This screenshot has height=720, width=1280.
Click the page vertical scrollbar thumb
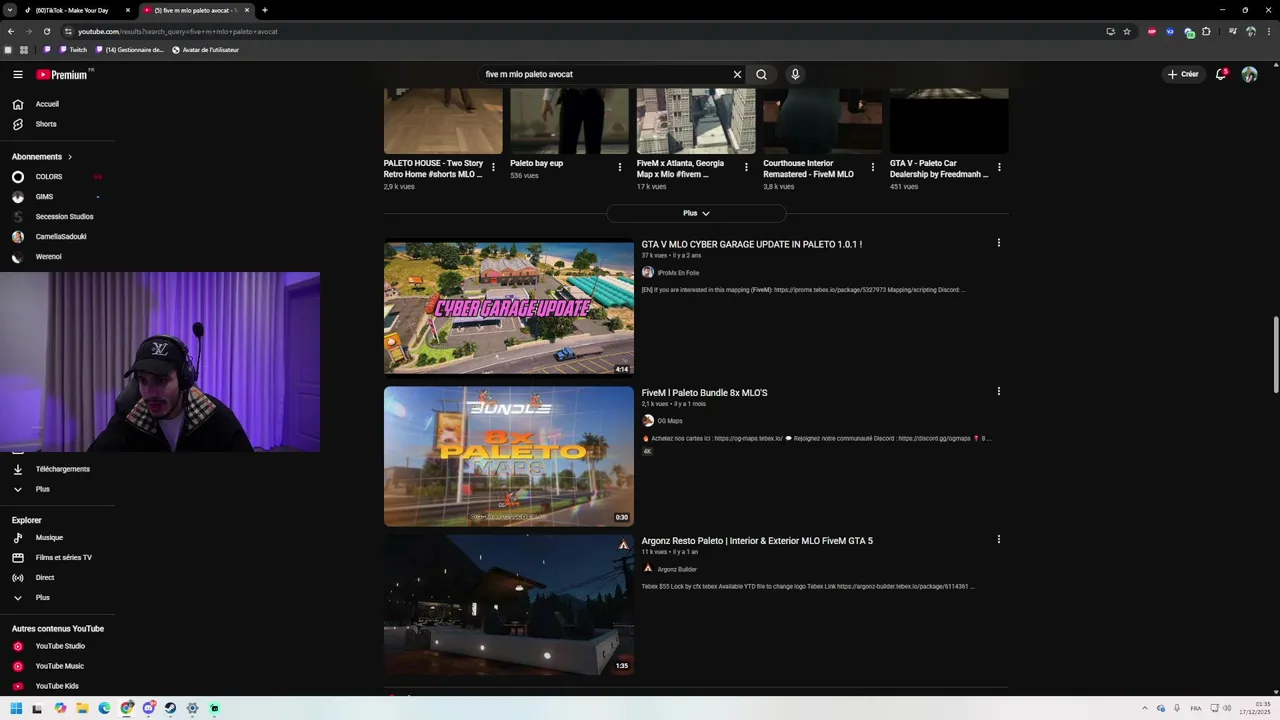(x=1275, y=356)
